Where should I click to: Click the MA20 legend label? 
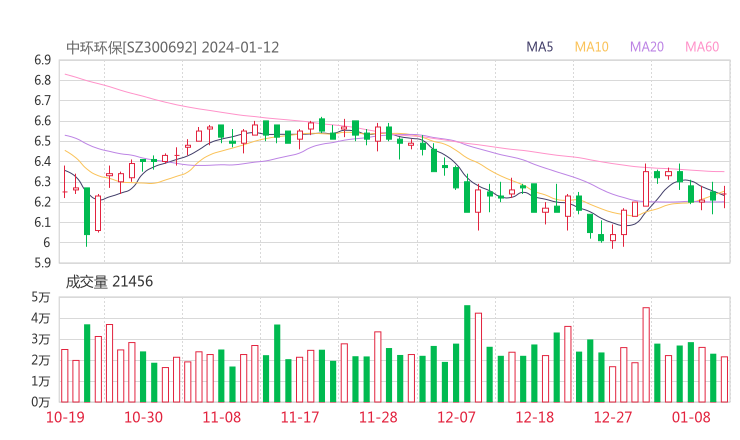click(x=647, y=47)
